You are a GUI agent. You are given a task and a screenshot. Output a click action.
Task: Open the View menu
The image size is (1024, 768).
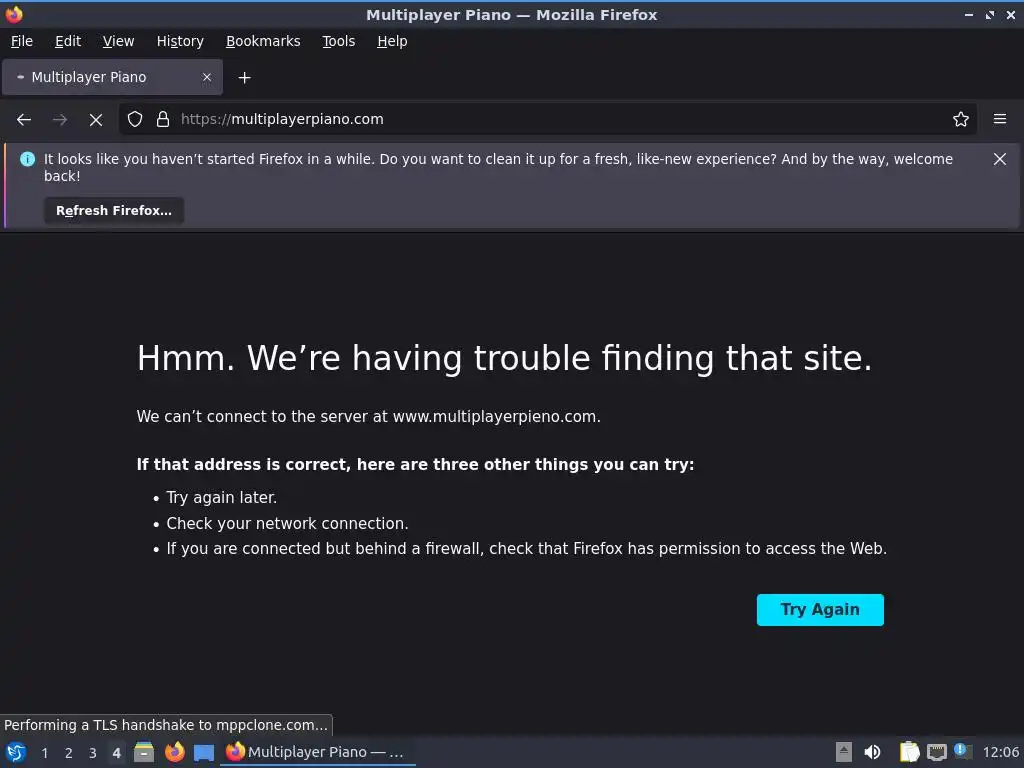(x=118, y=41)
